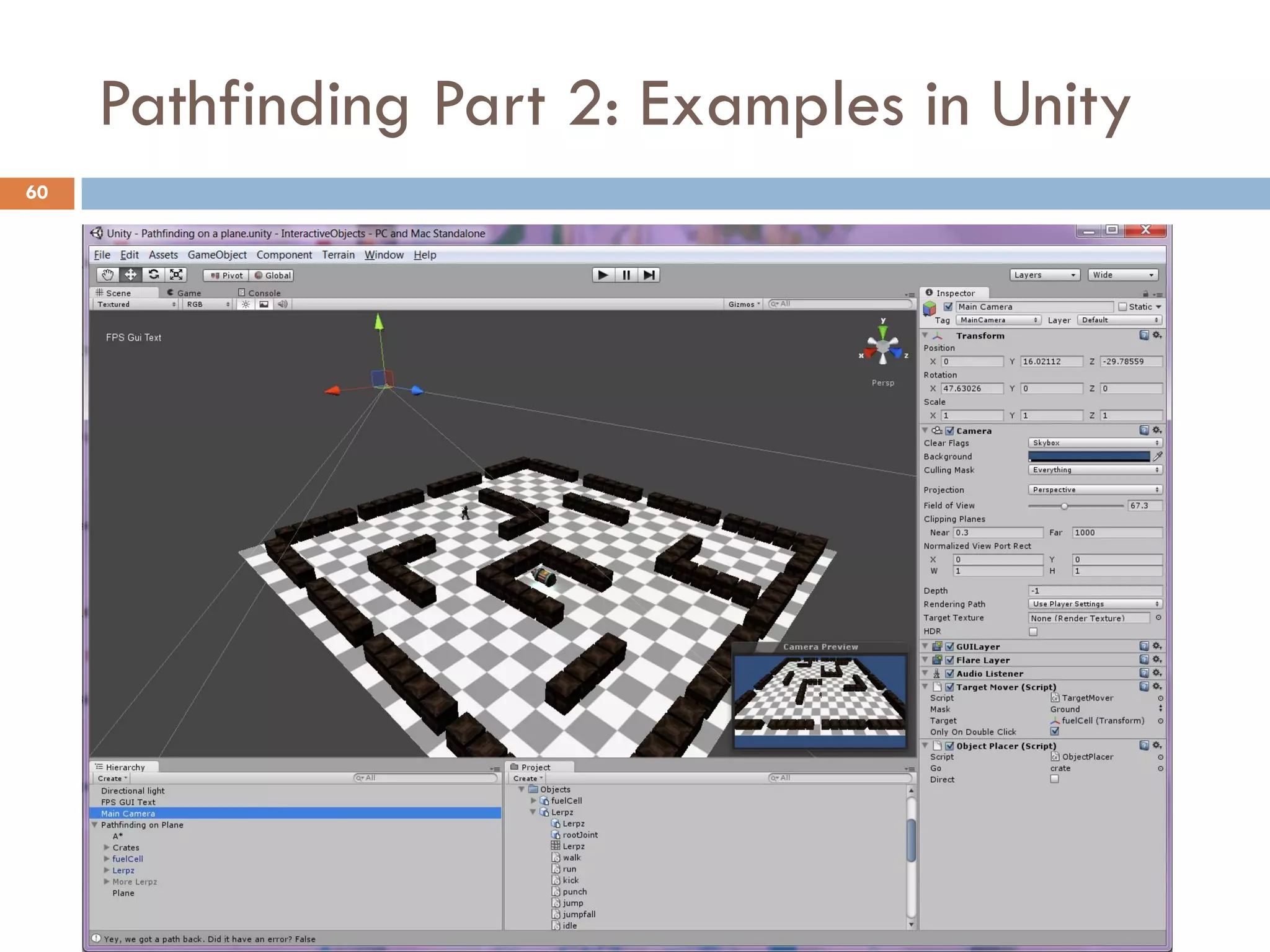Screen dimensions: 1270x952
Task: Toggle Audio Listener enabled checkbox
Action: coord(949,674)
